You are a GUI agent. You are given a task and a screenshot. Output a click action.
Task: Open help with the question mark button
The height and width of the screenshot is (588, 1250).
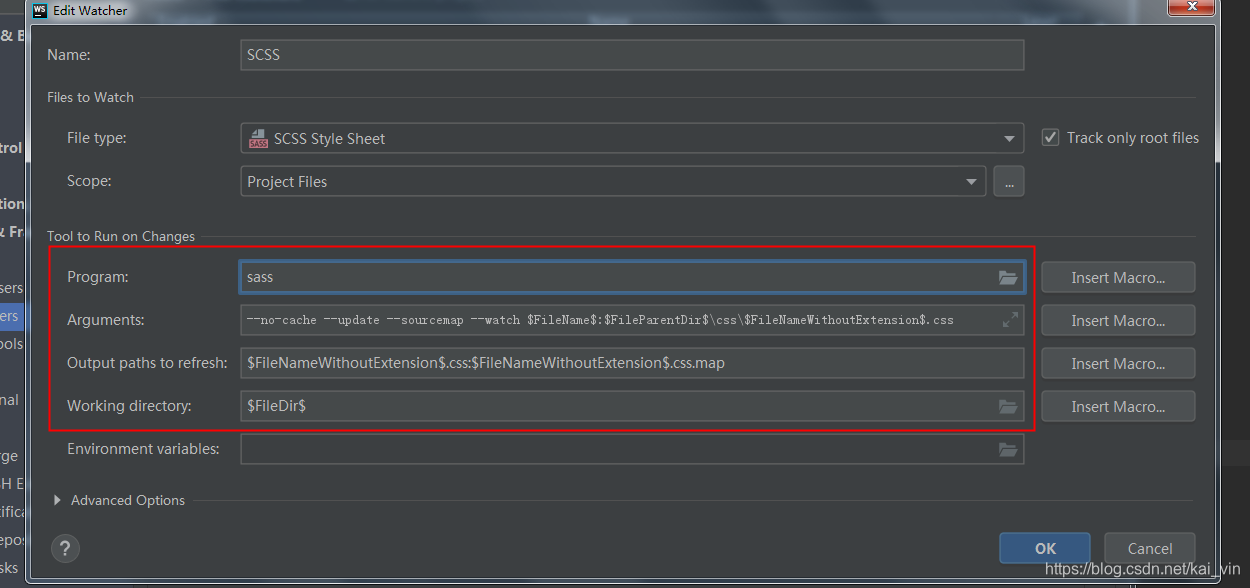point(65,548)
